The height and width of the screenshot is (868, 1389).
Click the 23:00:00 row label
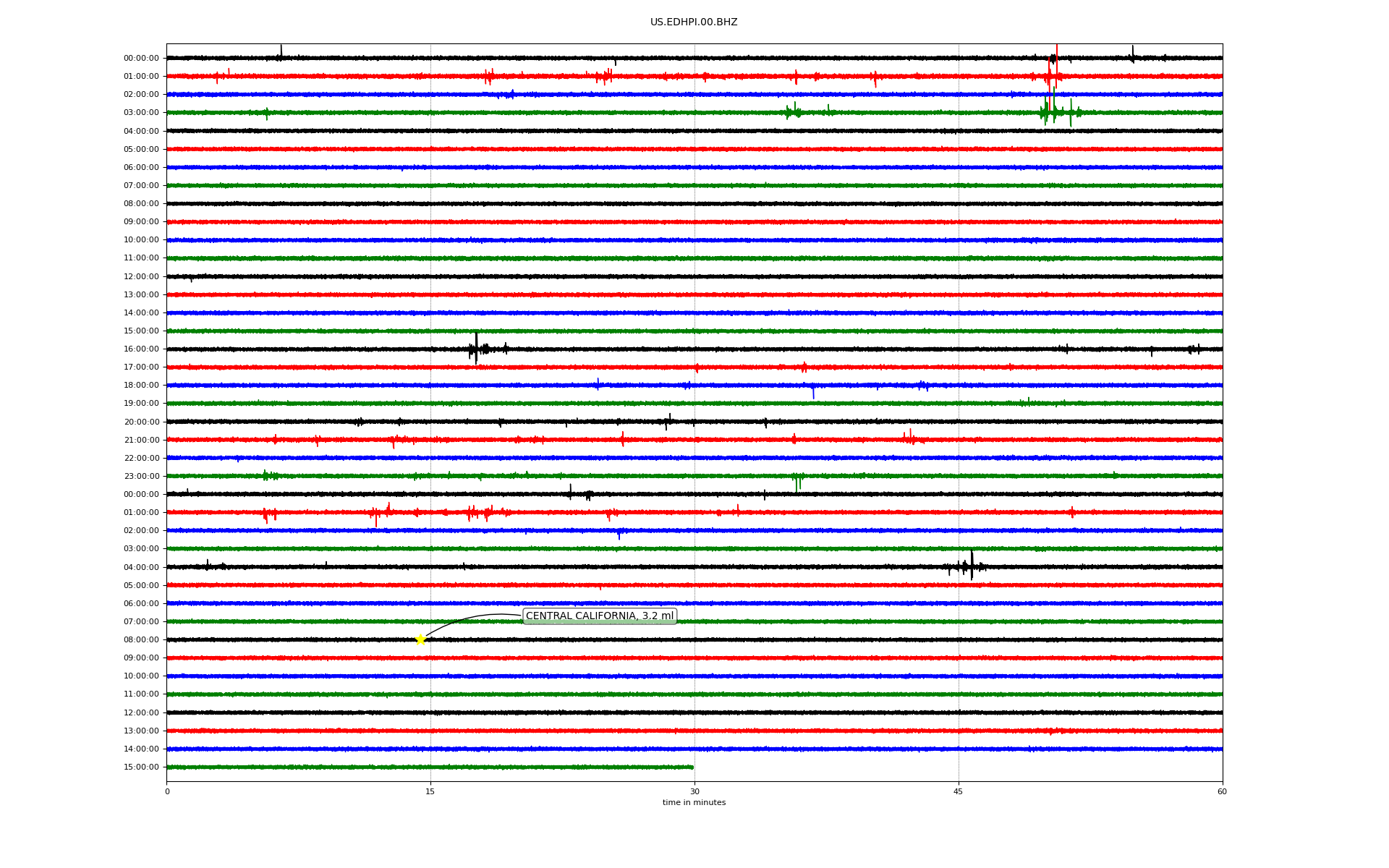coord(141,477)
